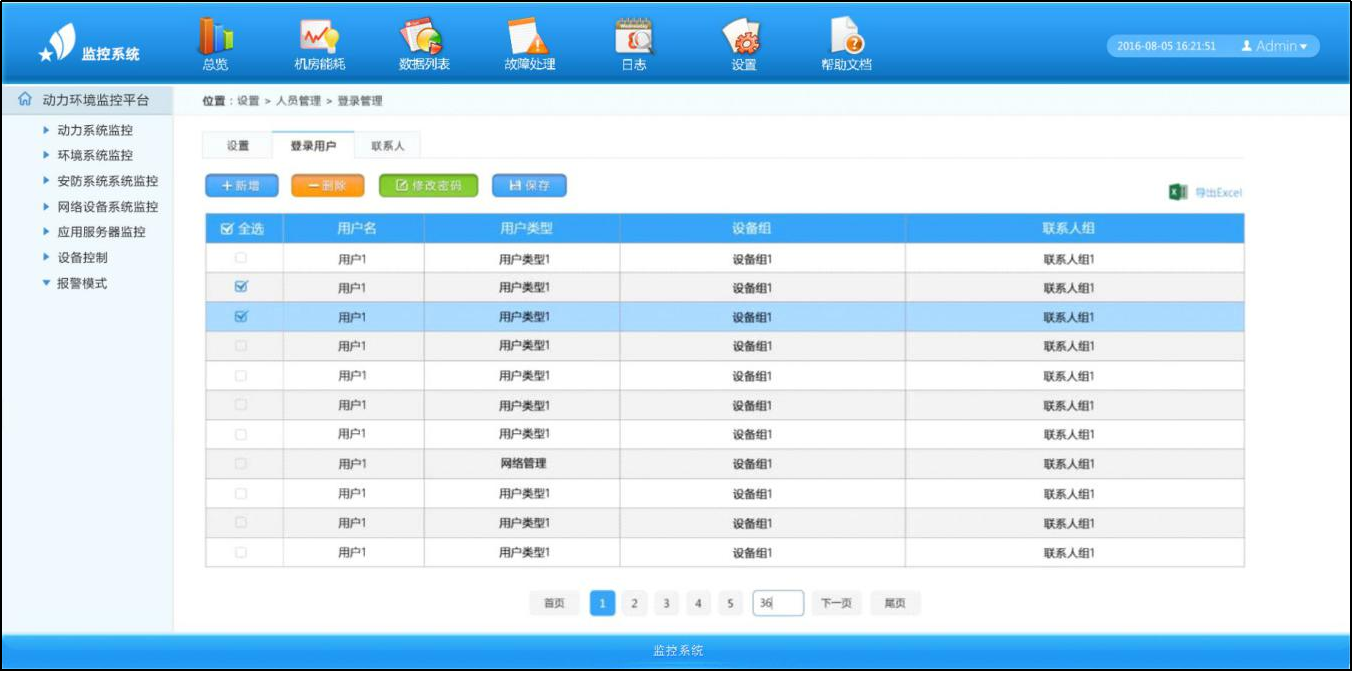Open the 设置 settings gear icon
Screen dimensions: 1354x673
coord(742,38)
